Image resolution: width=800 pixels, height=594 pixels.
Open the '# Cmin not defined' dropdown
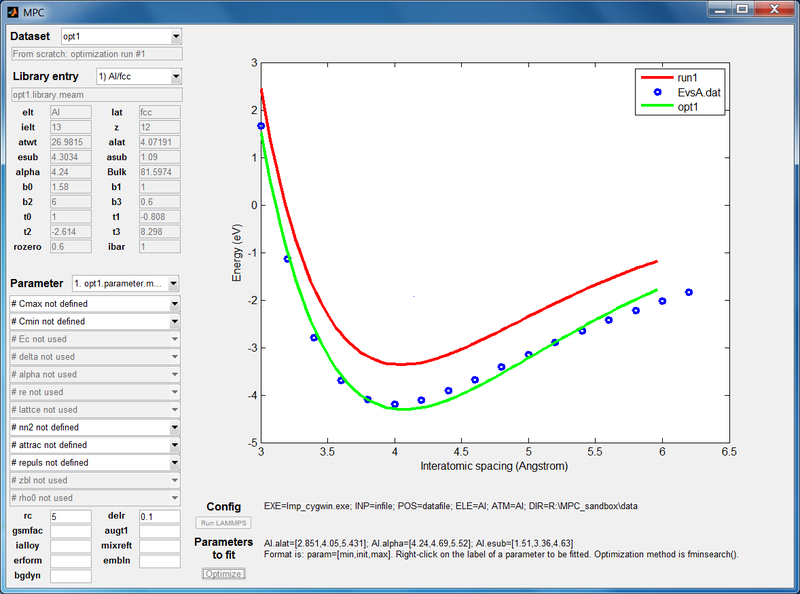(176, 322)
